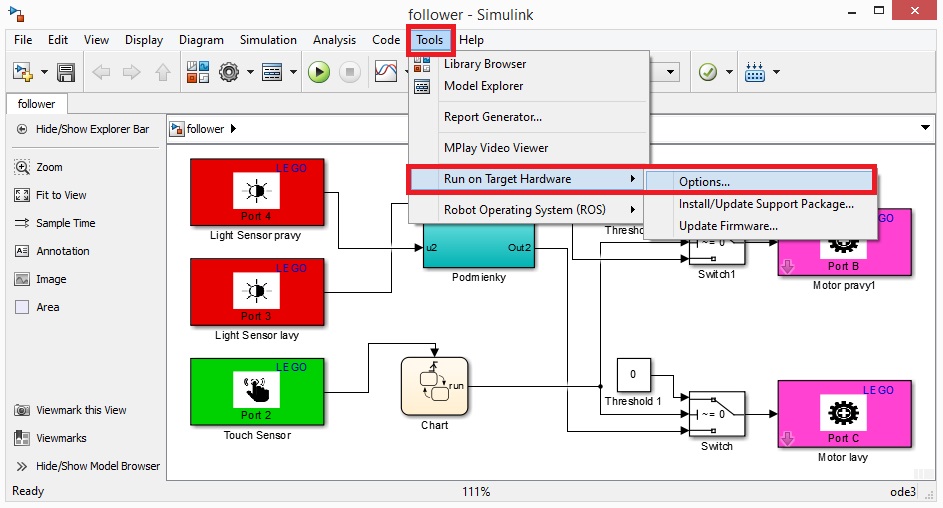Toggle Hide/Show Model Browser

88,466
